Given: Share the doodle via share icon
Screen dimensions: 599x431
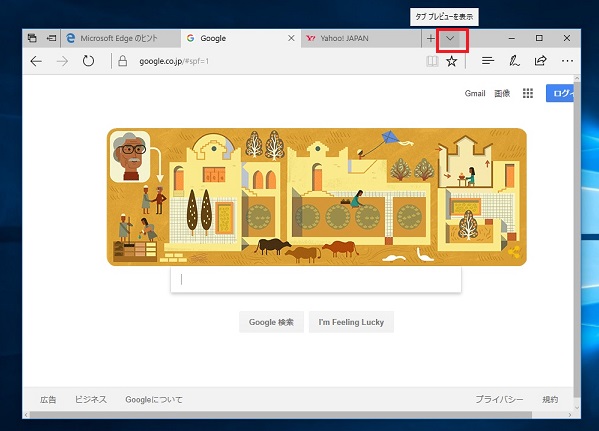Looking at the screenshot, I should (514, 252).
